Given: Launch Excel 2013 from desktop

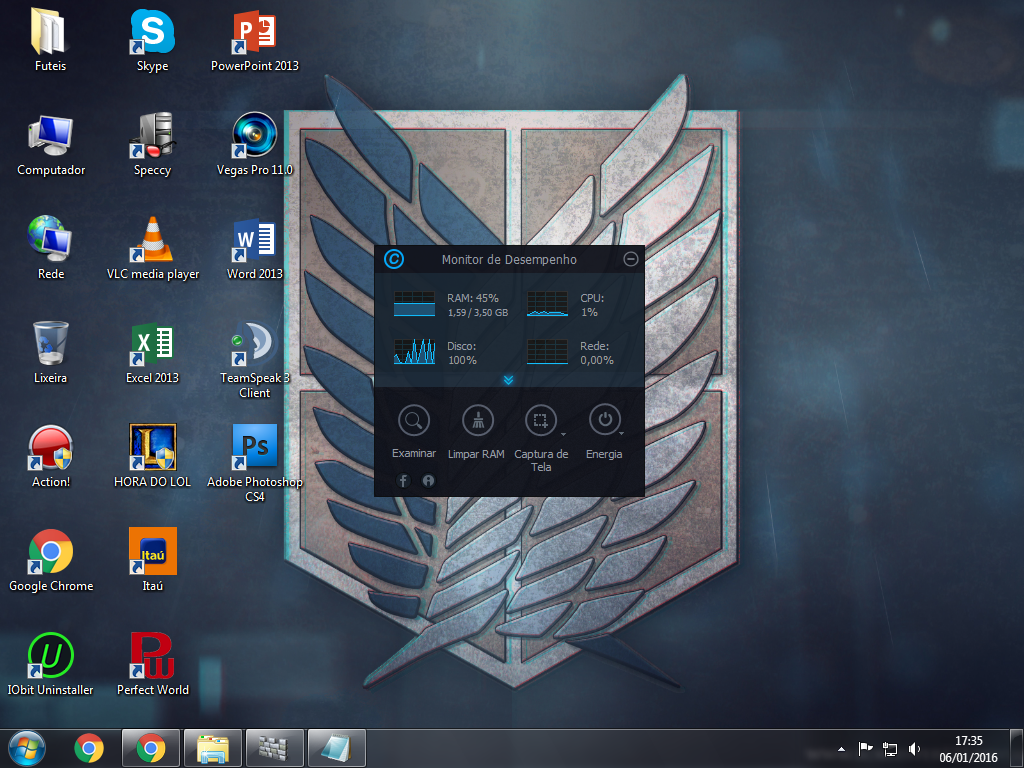Looking at the screenshot, I should pyautogui.click(x=152, y=352).
